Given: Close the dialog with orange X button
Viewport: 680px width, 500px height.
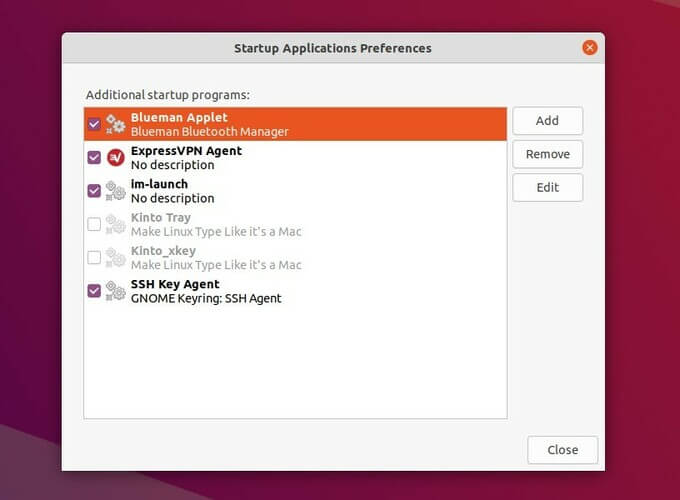Looking at the screenshot, I should click(589, 48).
